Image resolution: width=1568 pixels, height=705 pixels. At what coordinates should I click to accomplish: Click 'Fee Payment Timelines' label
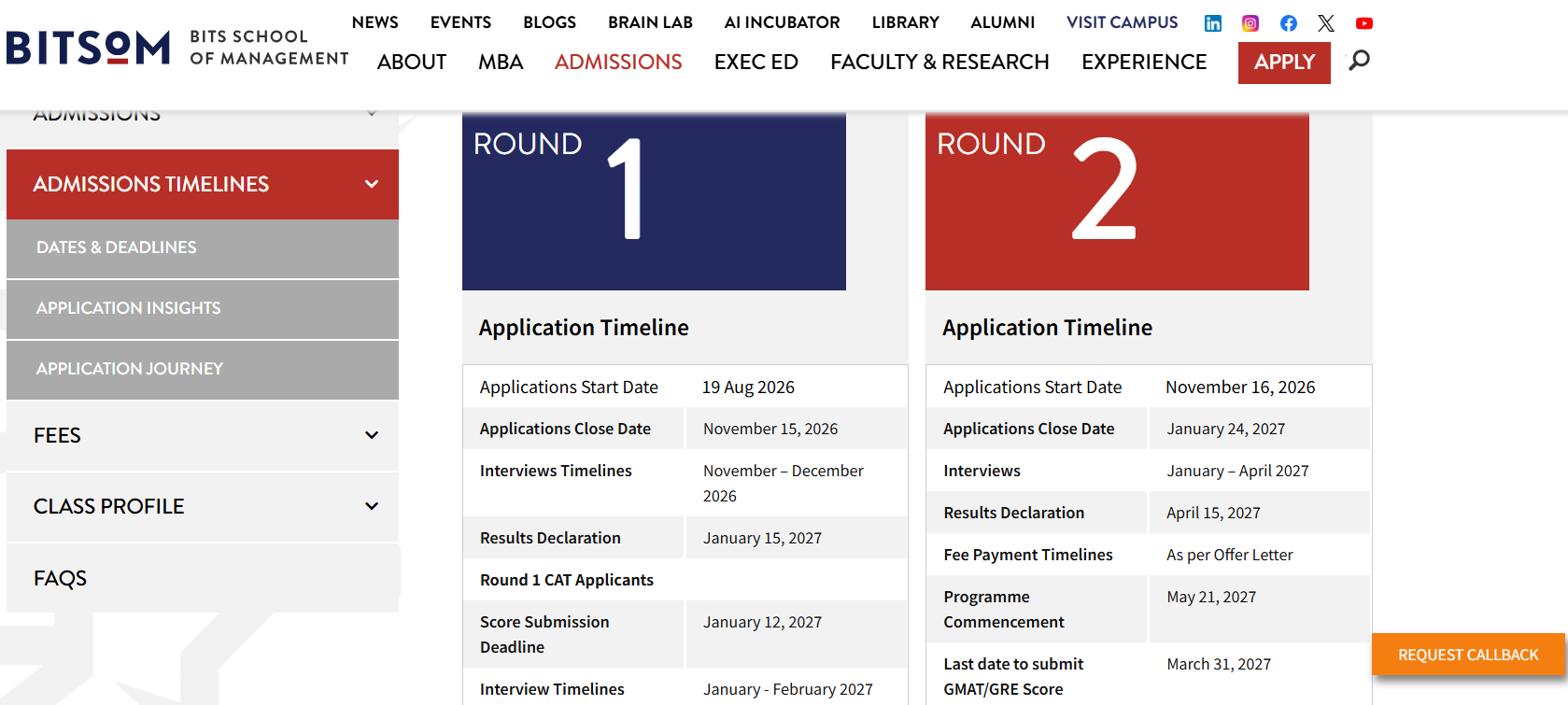1027,555
